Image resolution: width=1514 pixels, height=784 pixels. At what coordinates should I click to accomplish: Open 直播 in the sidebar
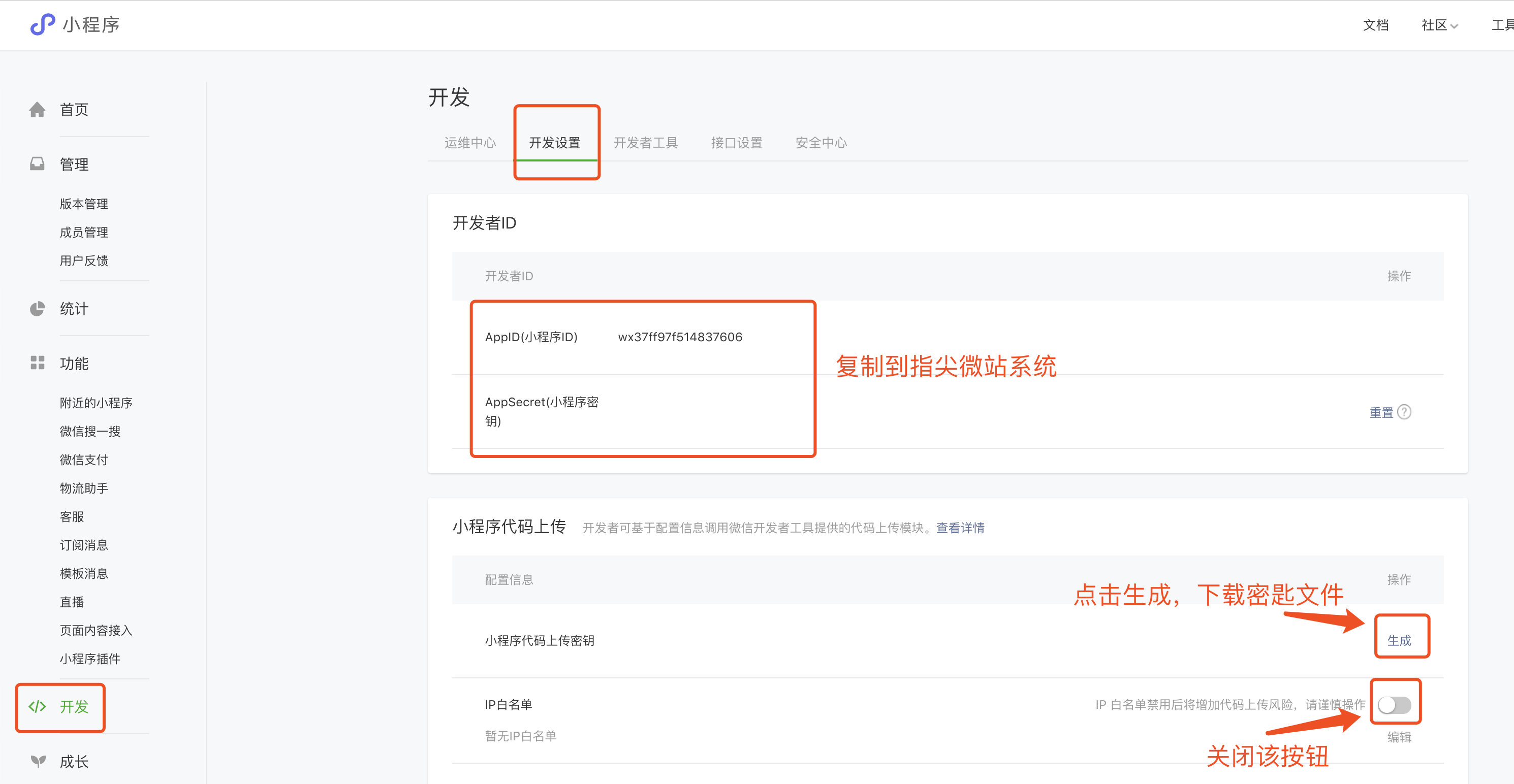pos(72,602)
